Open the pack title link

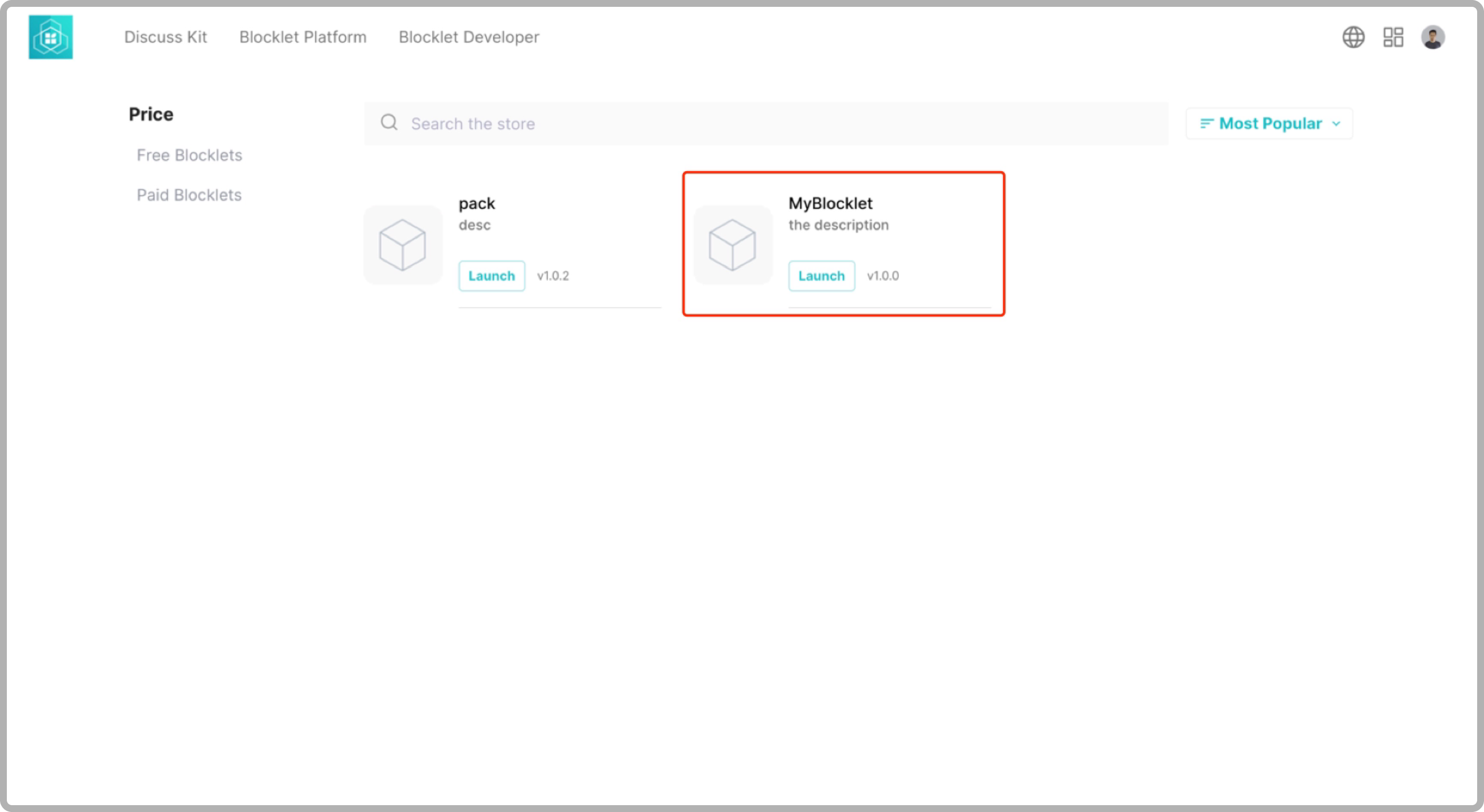tap(476, 203)
